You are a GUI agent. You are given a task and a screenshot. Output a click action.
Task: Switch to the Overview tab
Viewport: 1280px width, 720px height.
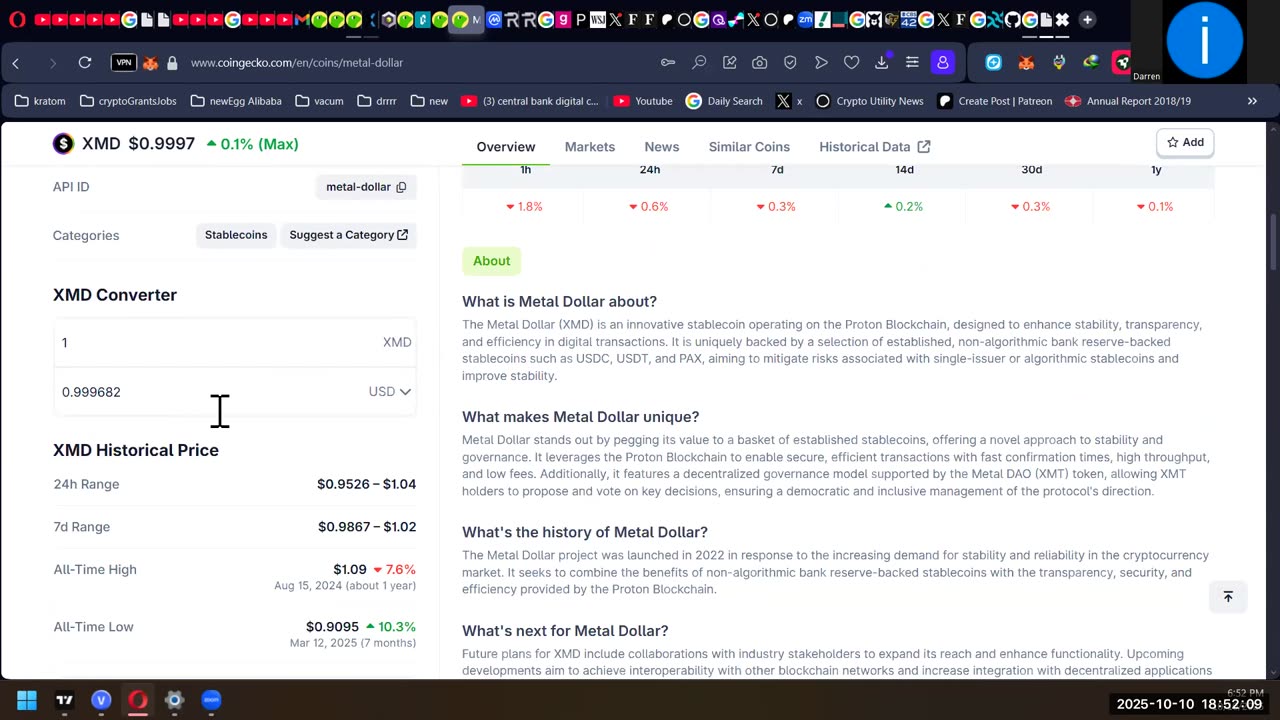coord(506,147)
